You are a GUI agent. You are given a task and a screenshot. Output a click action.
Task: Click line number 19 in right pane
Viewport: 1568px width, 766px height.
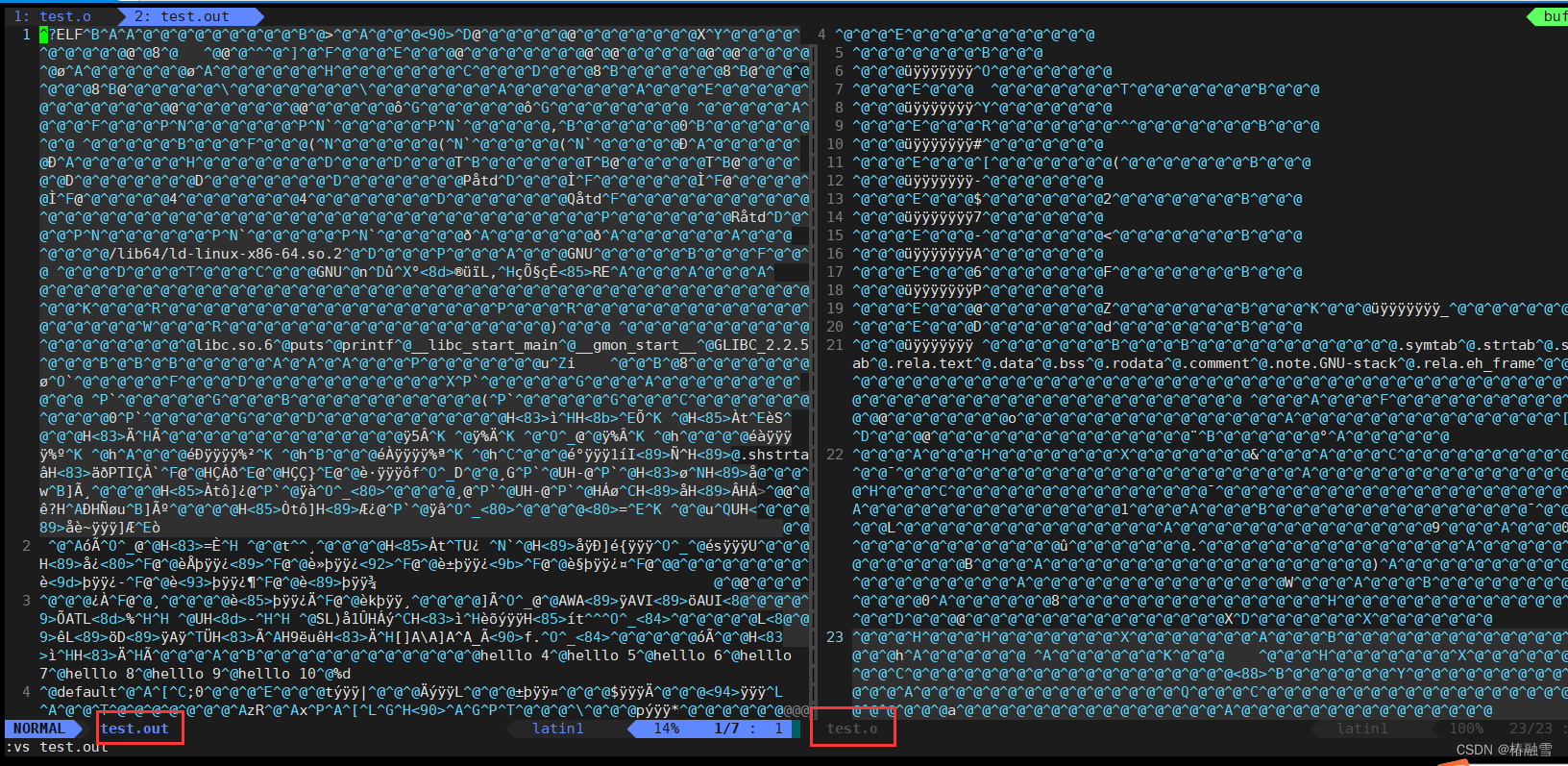(x=835, y=309)
